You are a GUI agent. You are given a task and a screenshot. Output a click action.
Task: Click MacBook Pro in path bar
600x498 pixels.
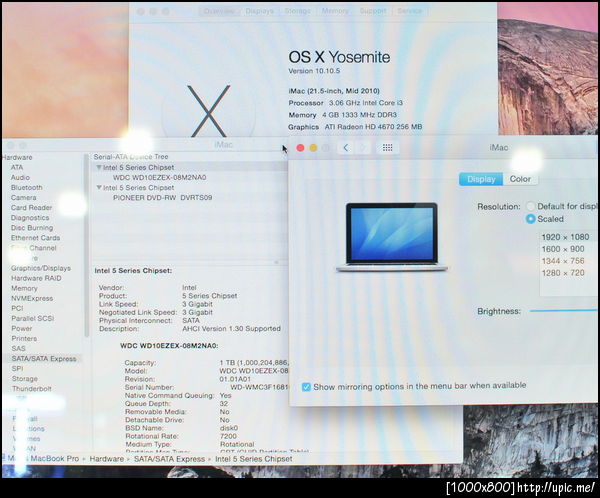(55, 459)
